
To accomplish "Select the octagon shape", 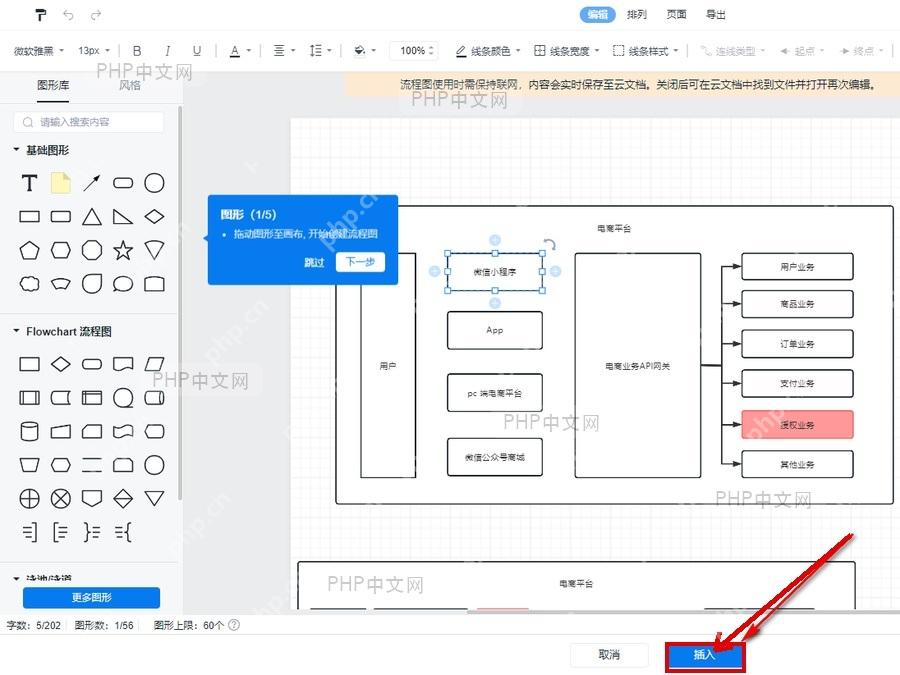I will click(x=92, y=250).
